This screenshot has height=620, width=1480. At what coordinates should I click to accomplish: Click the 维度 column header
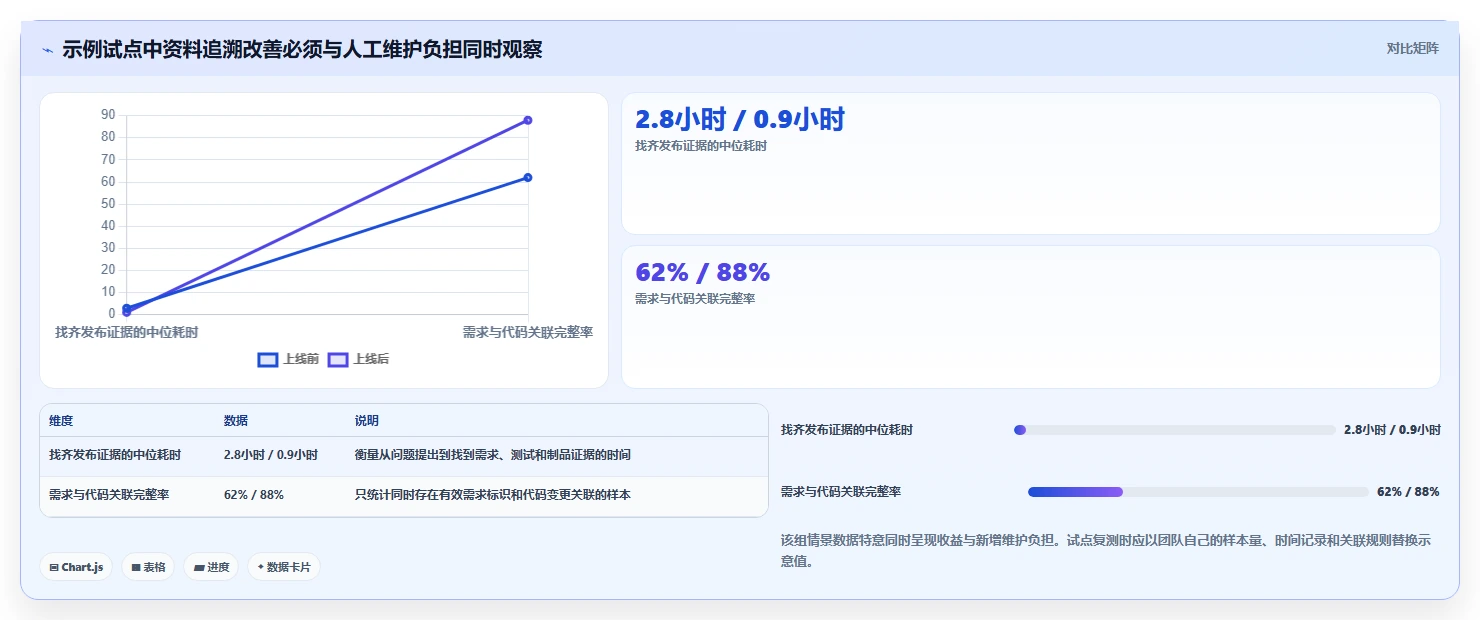click(61, 421)
